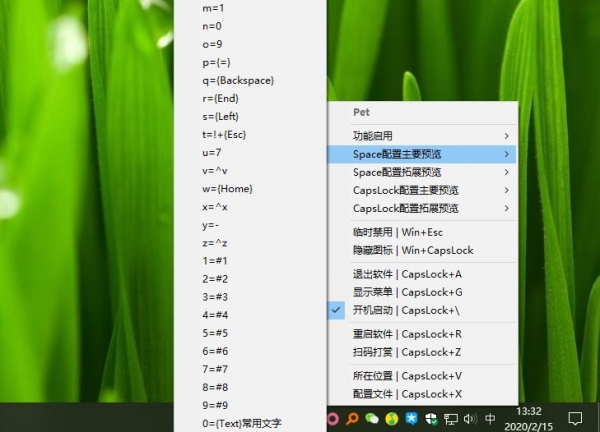
Task: Choose 重启软件 | CapsLock+R
Action: (422, 334)
